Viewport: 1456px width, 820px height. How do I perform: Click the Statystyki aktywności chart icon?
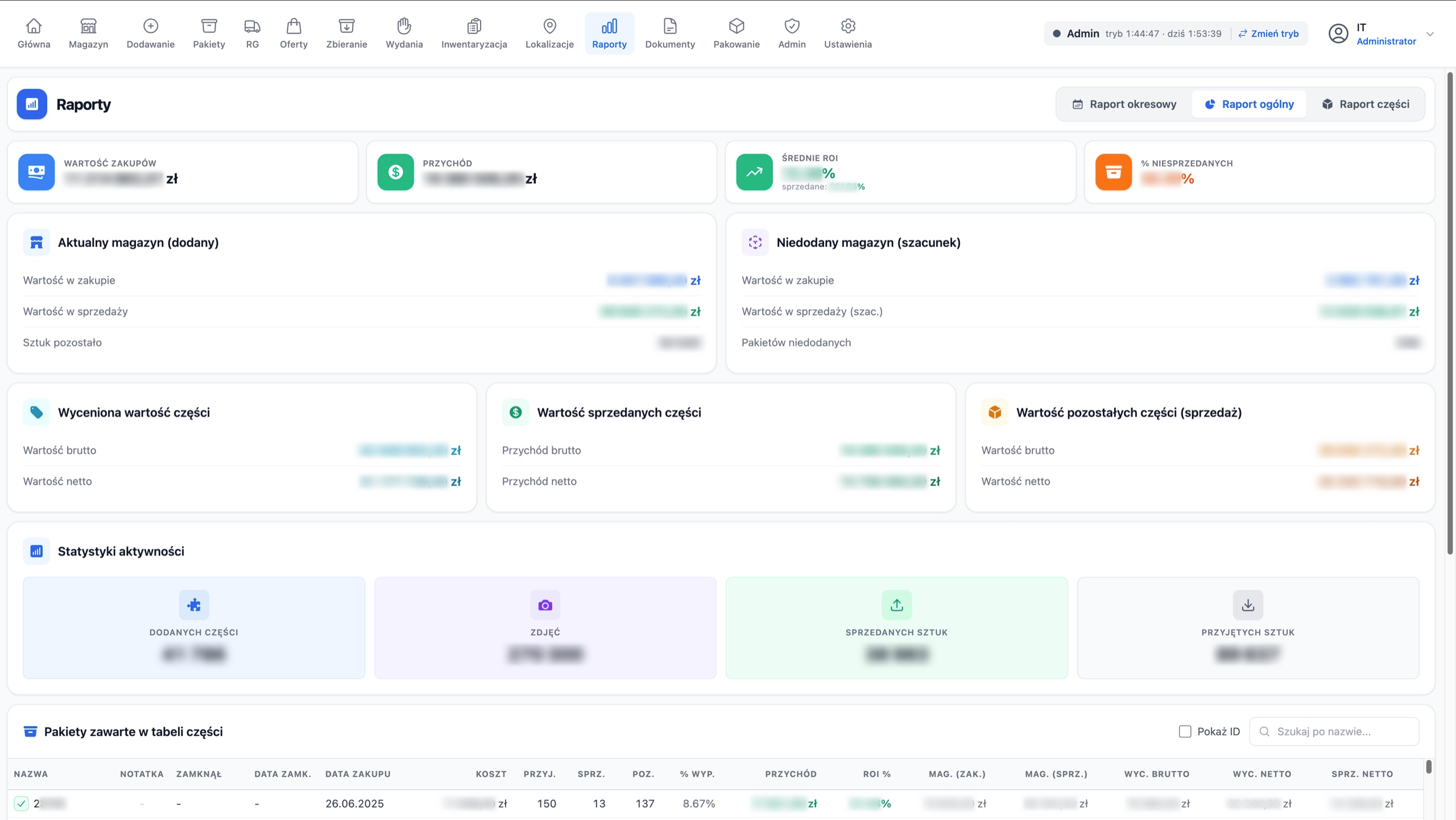click(36, 551)
